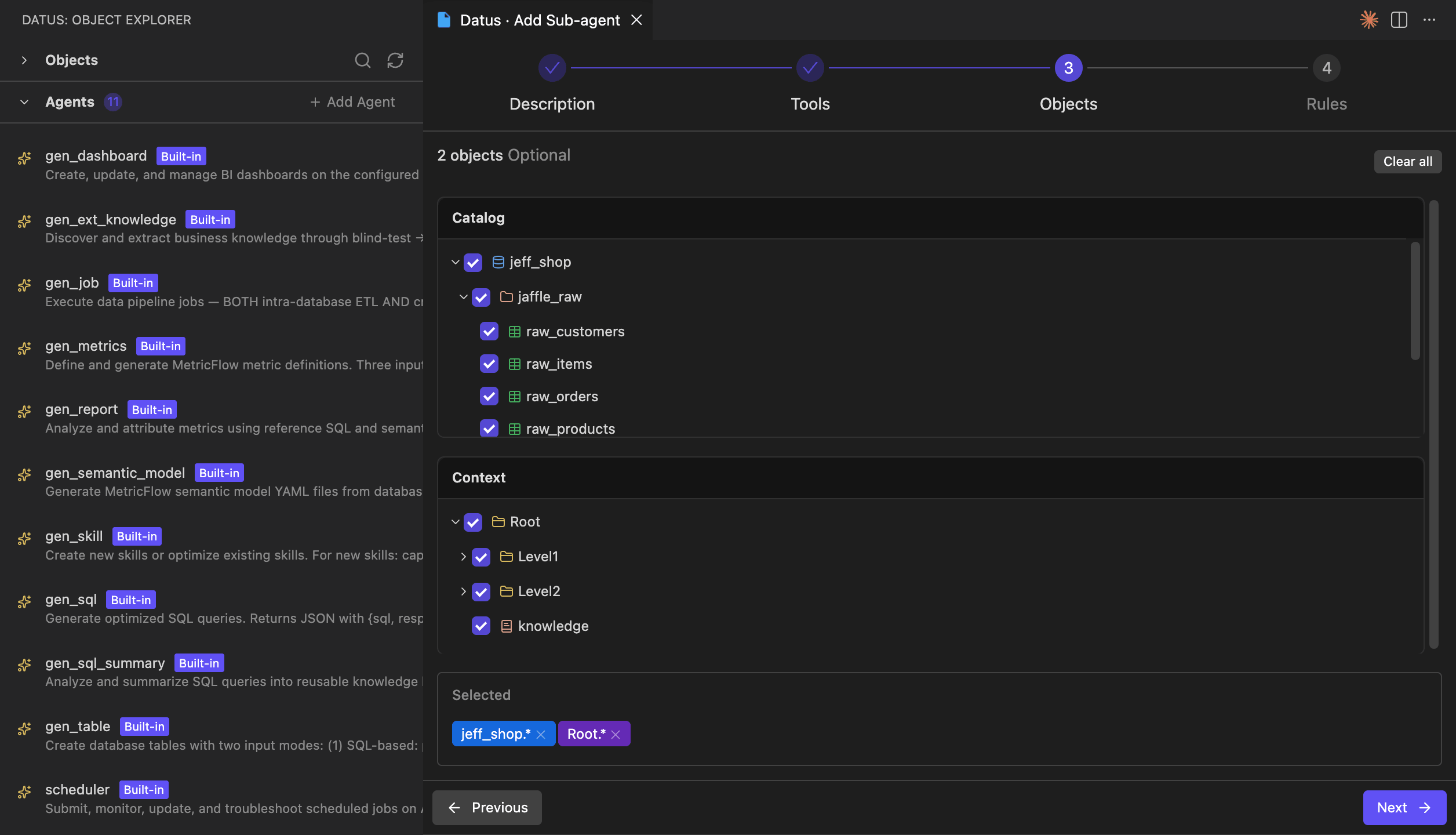Click the orange Claude starburst icon
Image resolution: width=1456 pixels, height=835 pixels.
tap(1368, 20)
